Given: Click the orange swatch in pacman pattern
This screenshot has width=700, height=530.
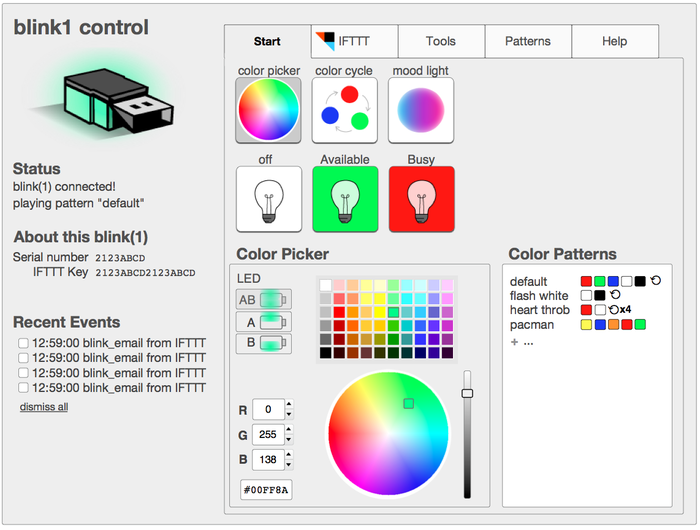Looking at the screenshot, I should (x=613, y=325).
